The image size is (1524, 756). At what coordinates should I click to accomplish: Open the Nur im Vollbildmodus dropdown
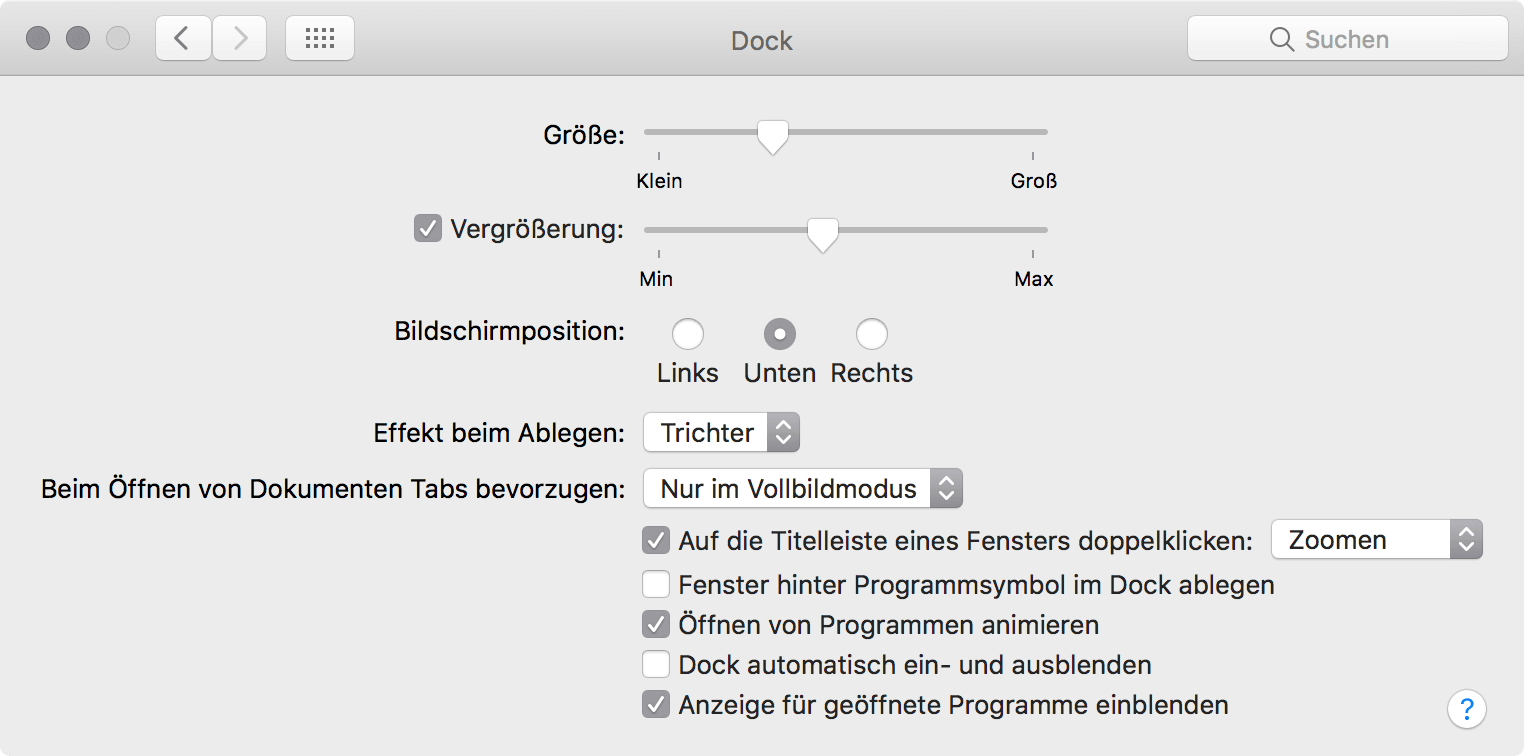803,489
